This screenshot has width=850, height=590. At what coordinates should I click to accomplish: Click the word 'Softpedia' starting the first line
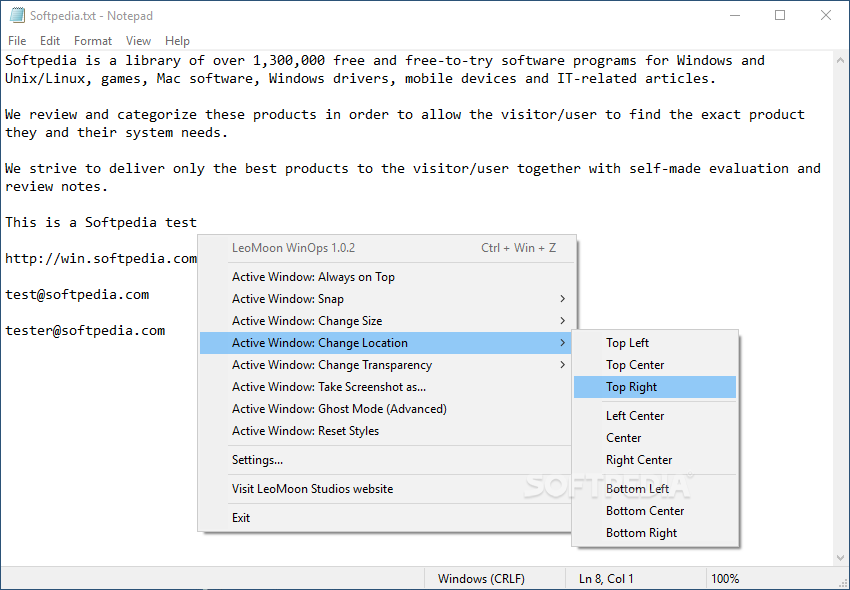coord(41,60)
